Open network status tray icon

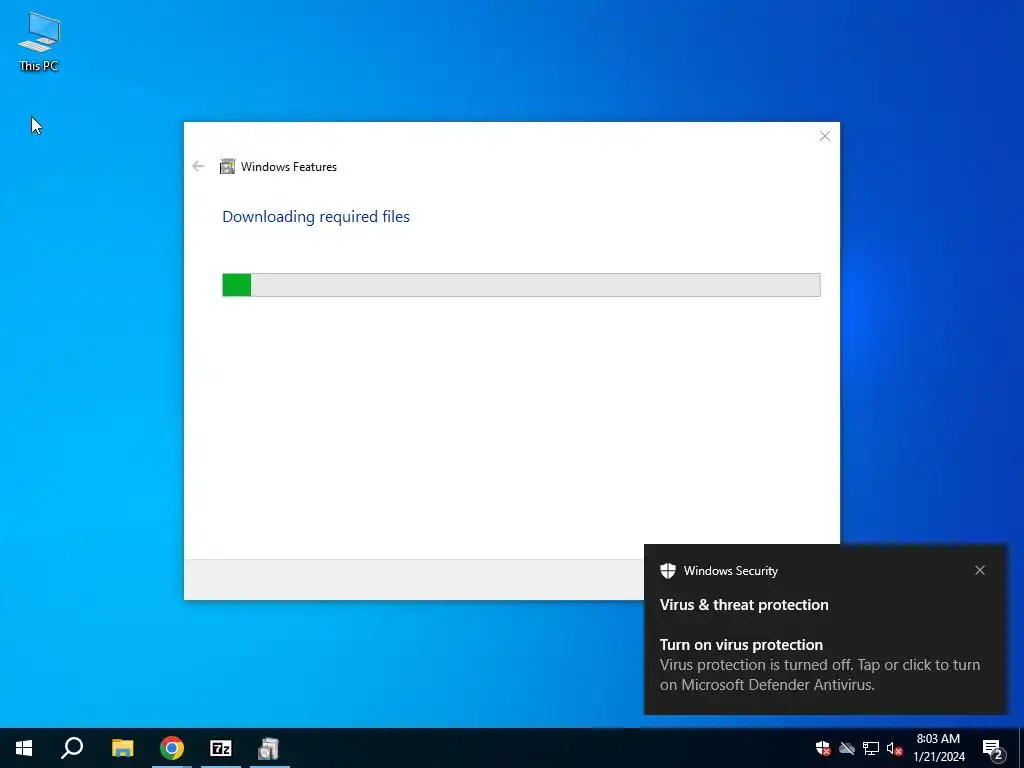[x=871, y=748]
